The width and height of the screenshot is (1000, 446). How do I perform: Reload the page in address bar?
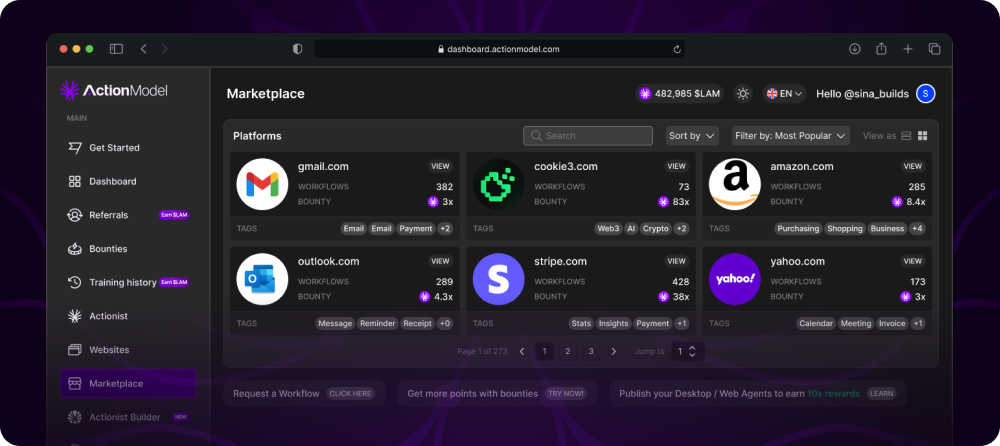point(677,49)
